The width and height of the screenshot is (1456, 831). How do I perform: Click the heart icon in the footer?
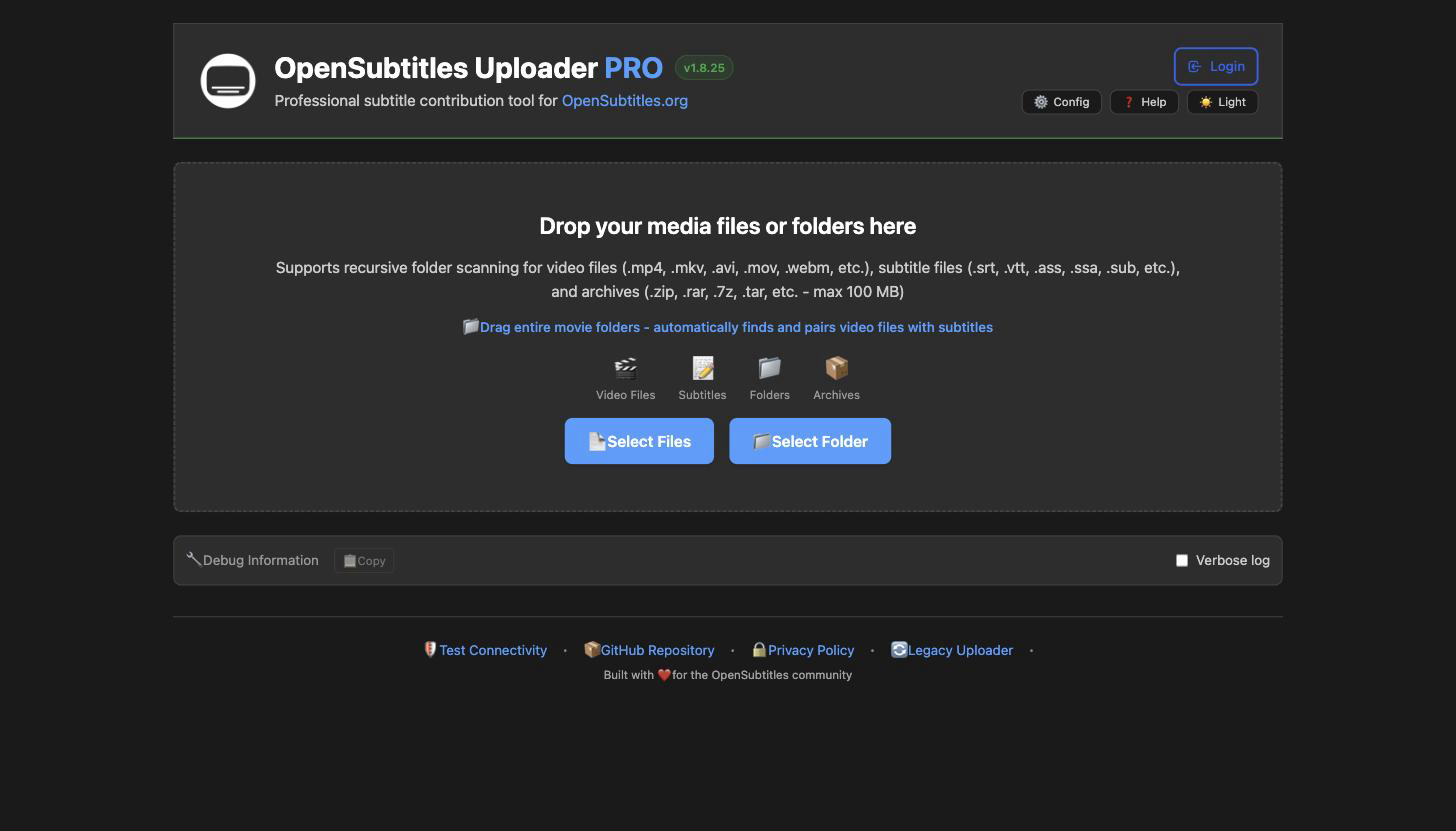[x=664, y=675]
